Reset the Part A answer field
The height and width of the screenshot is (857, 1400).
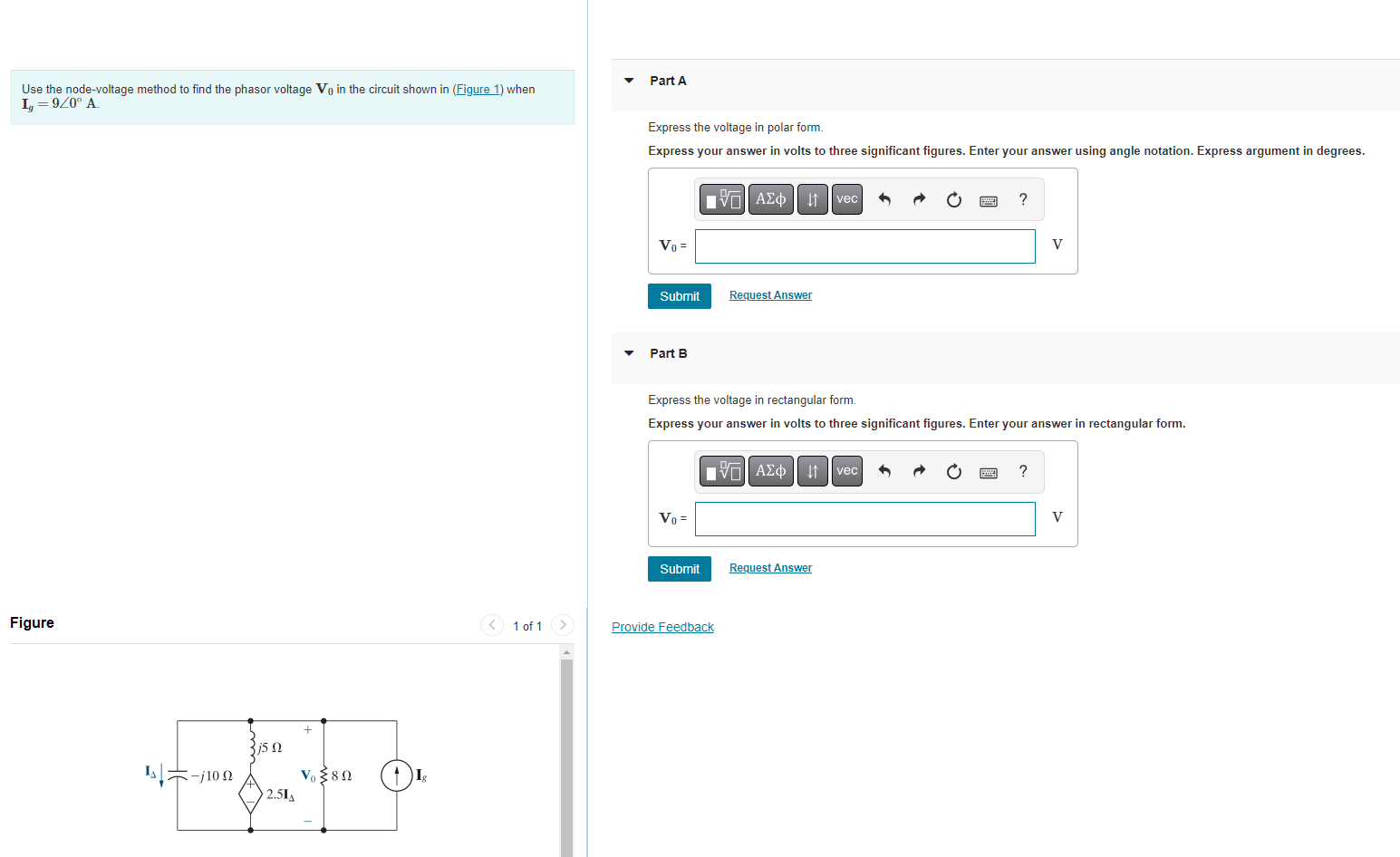click(953, 198)
